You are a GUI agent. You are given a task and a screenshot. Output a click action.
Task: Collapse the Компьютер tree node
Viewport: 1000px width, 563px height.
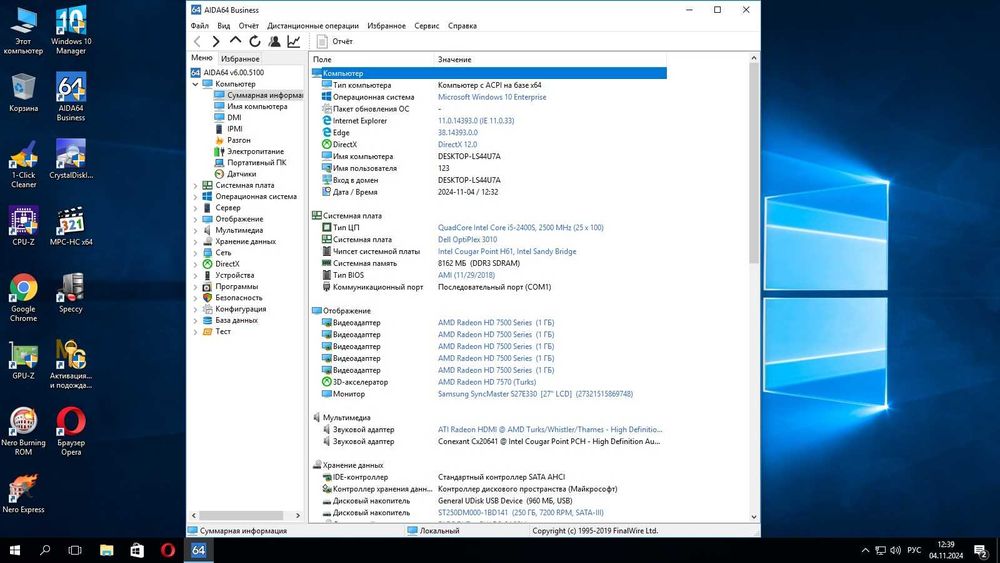196,84
